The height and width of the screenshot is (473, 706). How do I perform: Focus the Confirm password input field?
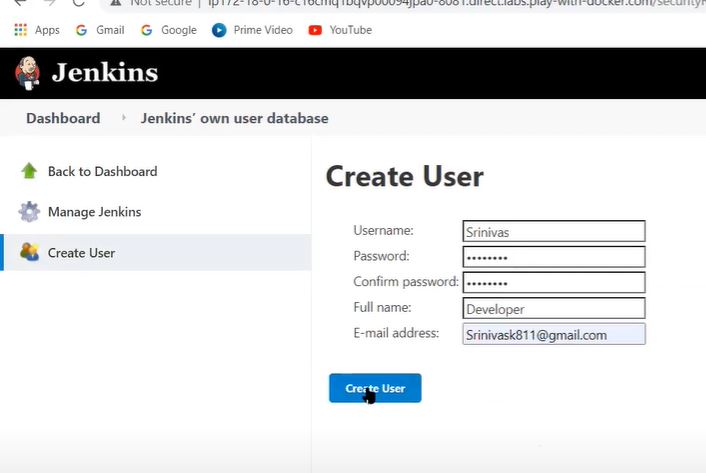tap(554, 283)
